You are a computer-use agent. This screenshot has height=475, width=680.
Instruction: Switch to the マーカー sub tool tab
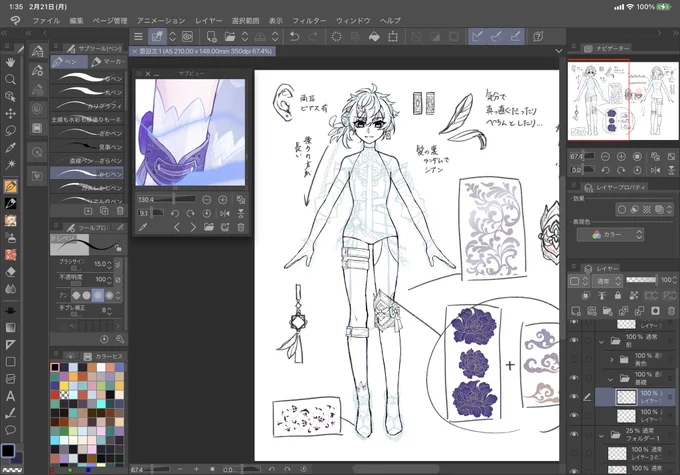click(x=108, y=62)
